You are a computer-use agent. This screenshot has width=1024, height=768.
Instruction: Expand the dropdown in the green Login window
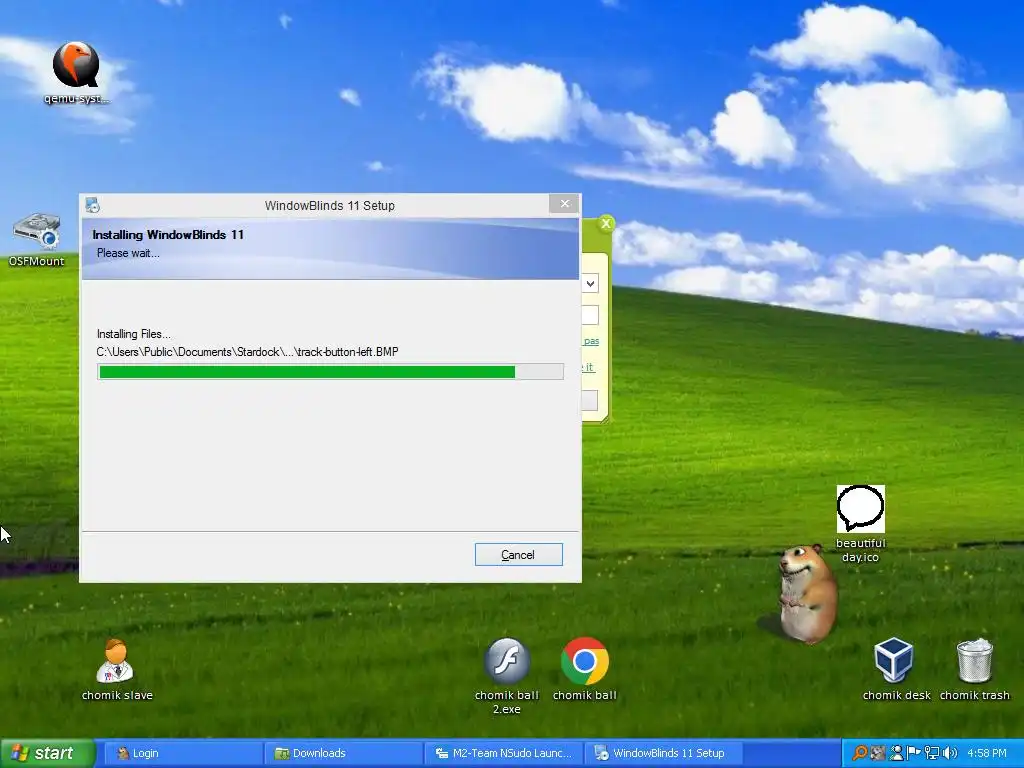pyautogui.click(x=590, y=283)
